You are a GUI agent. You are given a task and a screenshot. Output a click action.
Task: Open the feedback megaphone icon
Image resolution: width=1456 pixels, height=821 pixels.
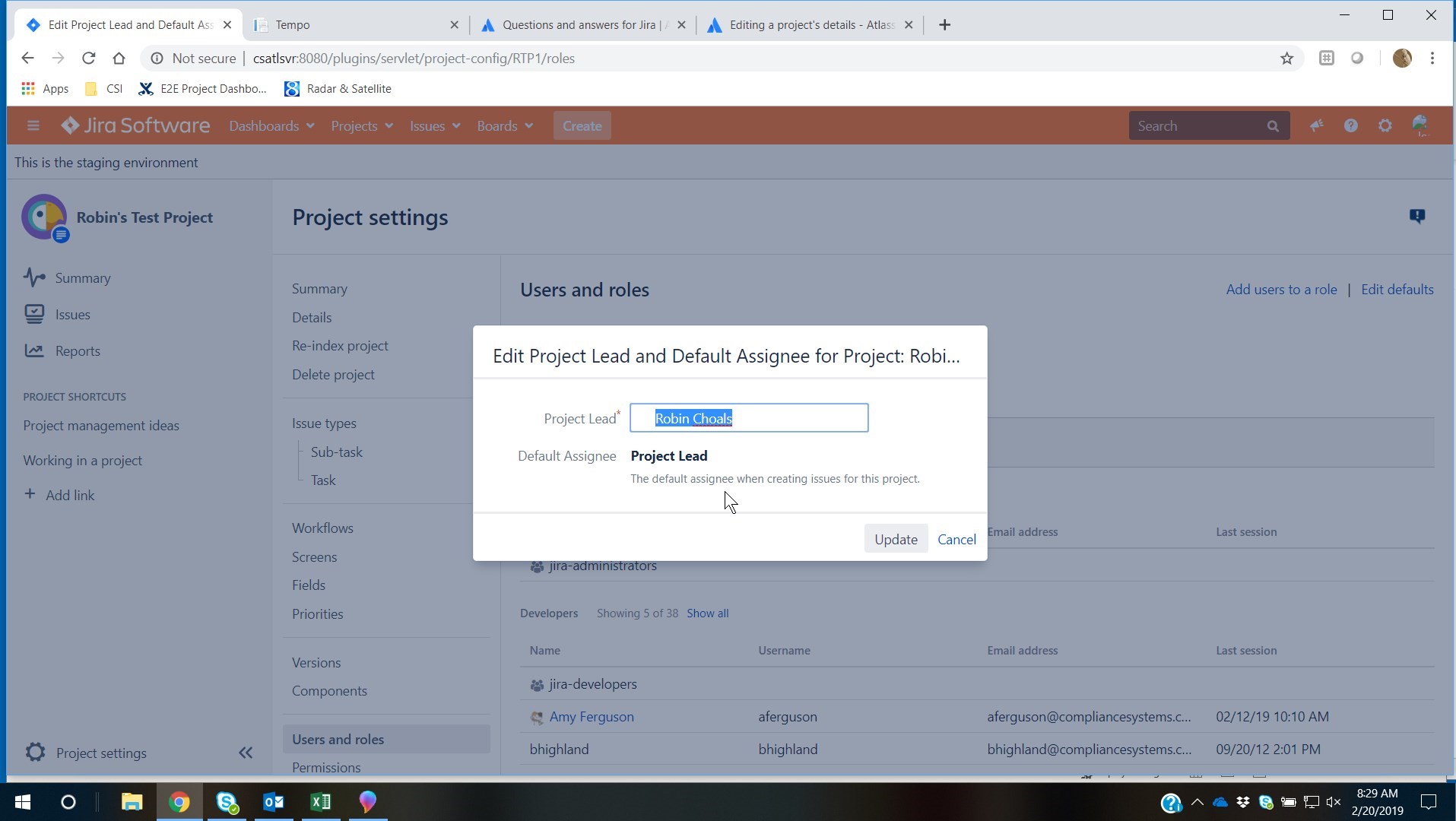[1317, 125]
